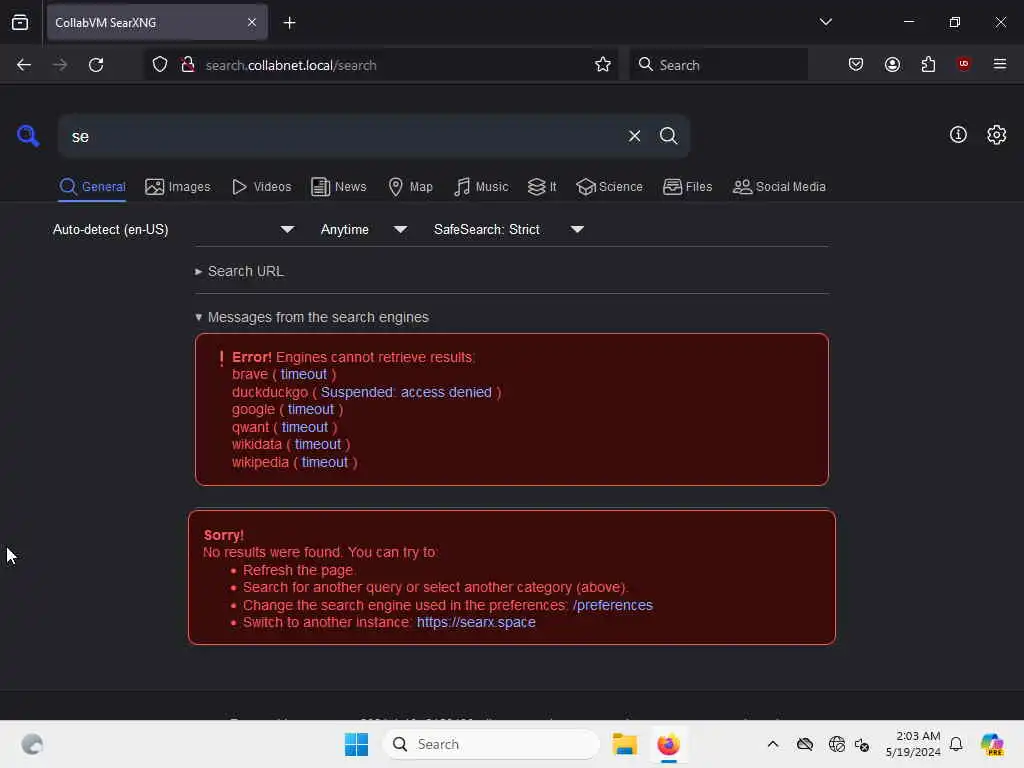
Task: Switch to the News category
Action: click(x=338, y=187)
